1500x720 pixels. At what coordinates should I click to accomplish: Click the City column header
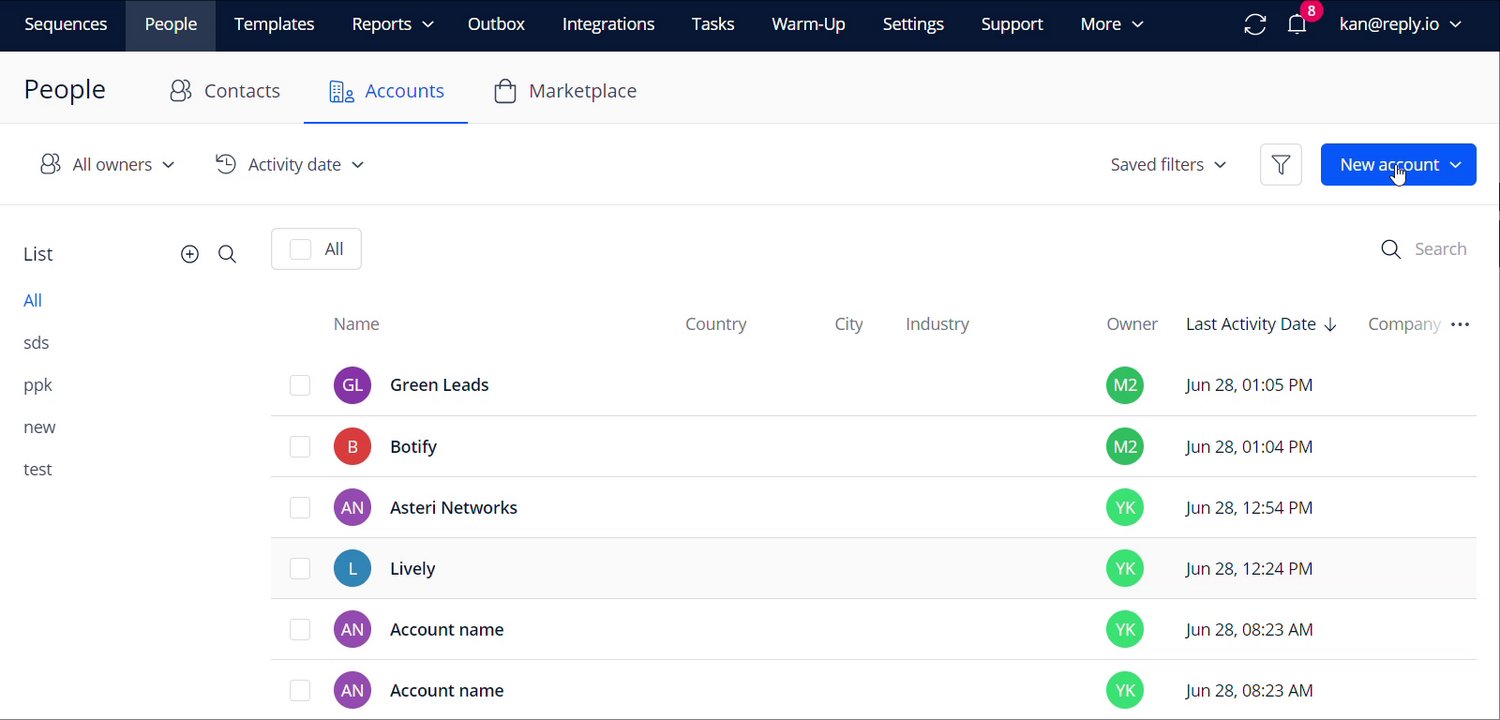pos(849,324)
